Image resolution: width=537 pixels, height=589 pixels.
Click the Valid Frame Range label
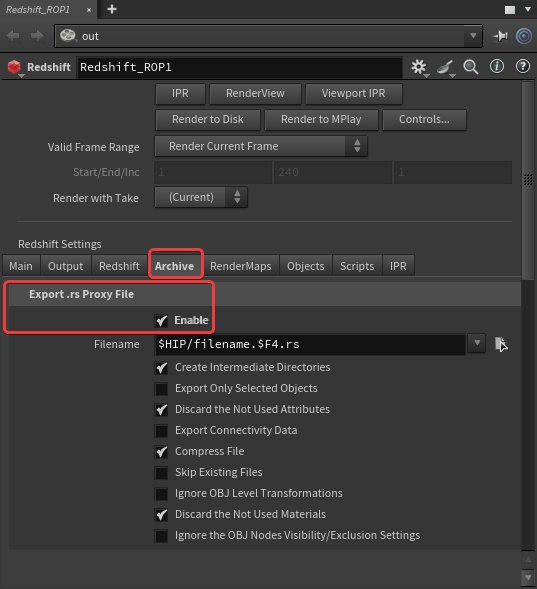[x=93, y=147]
